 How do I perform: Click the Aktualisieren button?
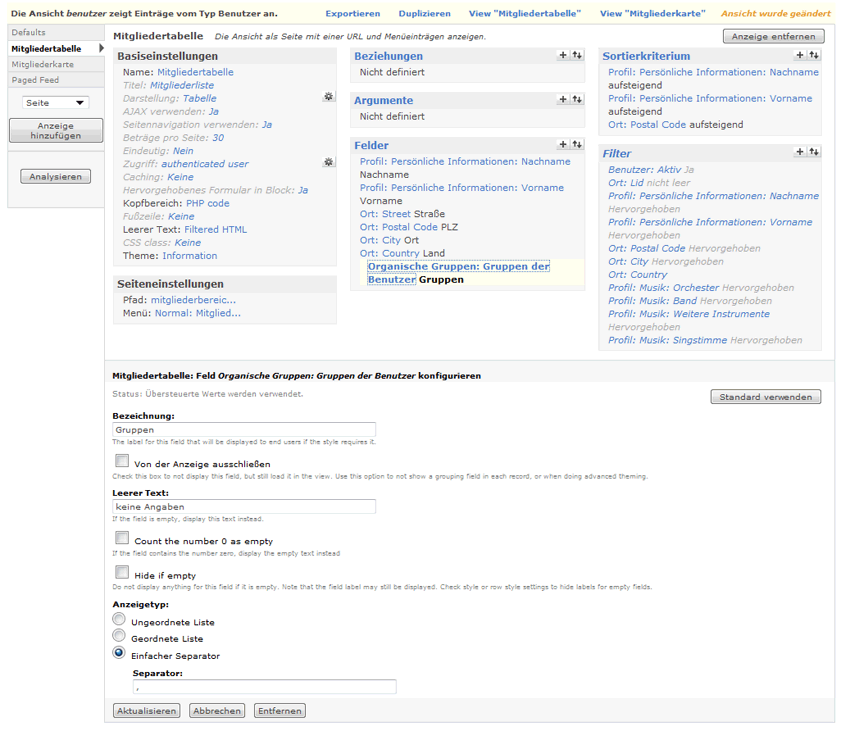pyautogui.click(x=146, y=711)
